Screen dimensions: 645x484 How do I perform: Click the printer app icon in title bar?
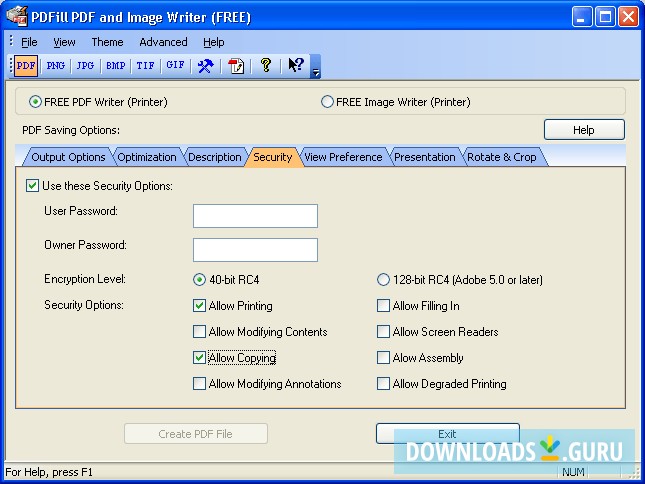16,16
